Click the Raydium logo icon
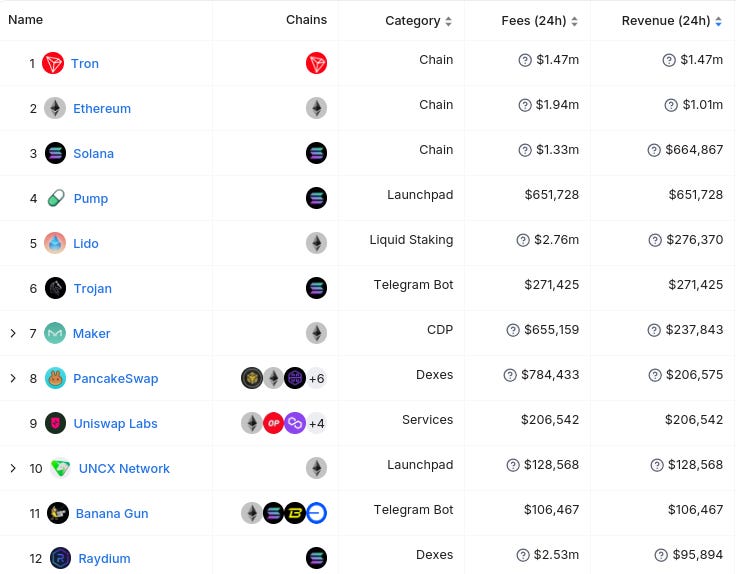 61,559
